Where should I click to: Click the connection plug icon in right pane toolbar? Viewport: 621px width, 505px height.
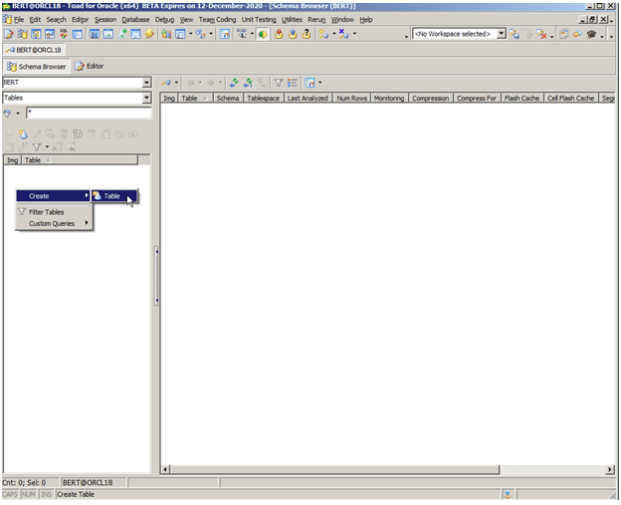[166, 83]
